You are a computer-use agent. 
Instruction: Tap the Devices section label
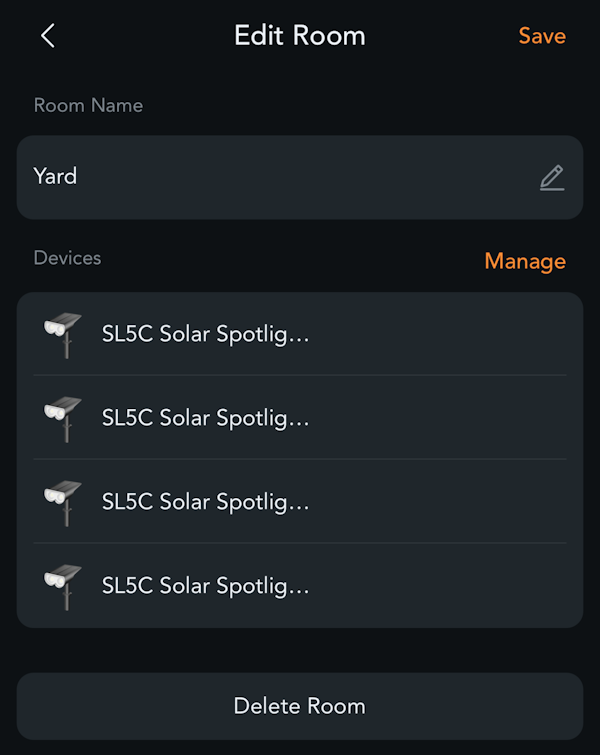click(67, 258)
